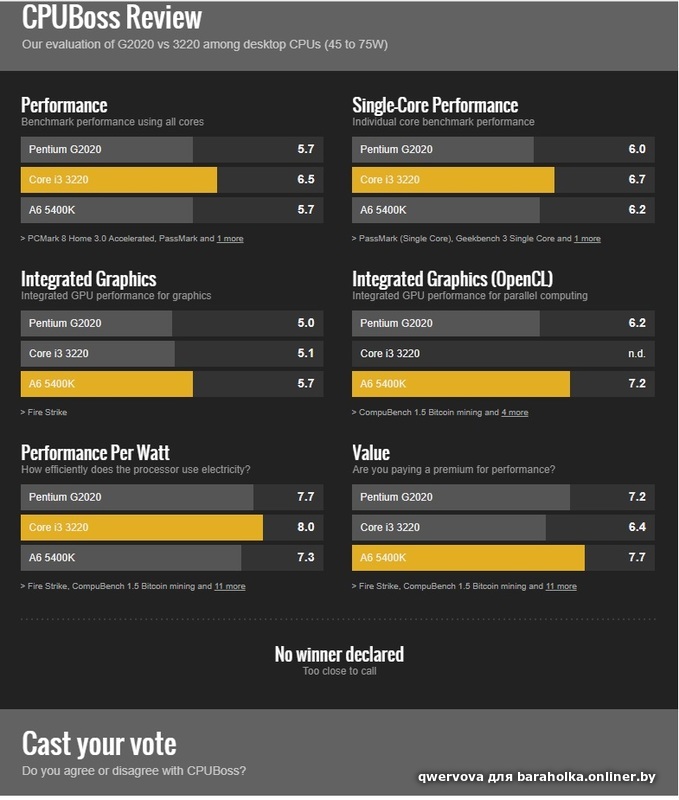679x800 pixels.
Task: Select Core i3 3220 bar in Single-Core Performance
Action: pos(503,180)
